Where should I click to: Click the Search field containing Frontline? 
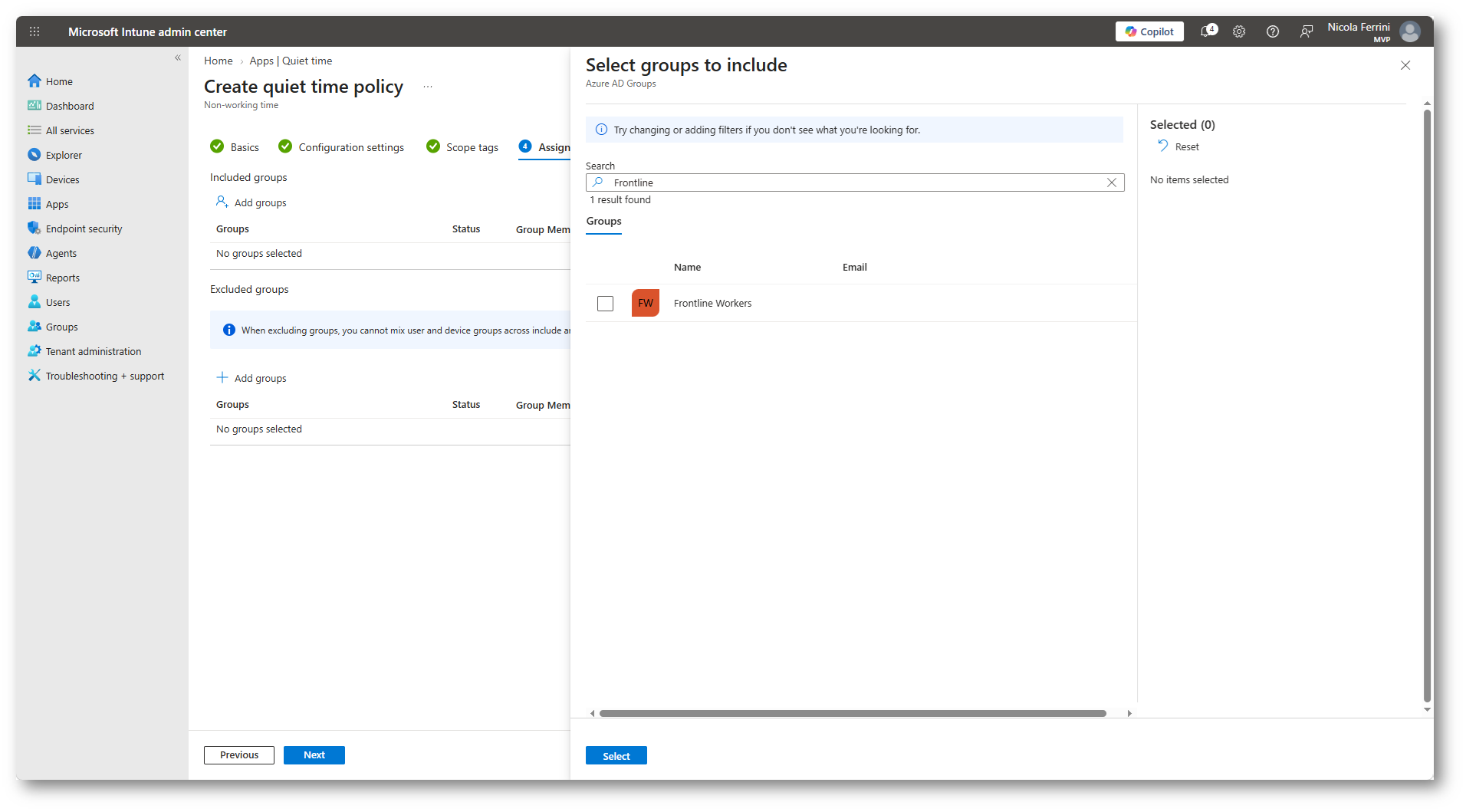(x=855, y=182)
